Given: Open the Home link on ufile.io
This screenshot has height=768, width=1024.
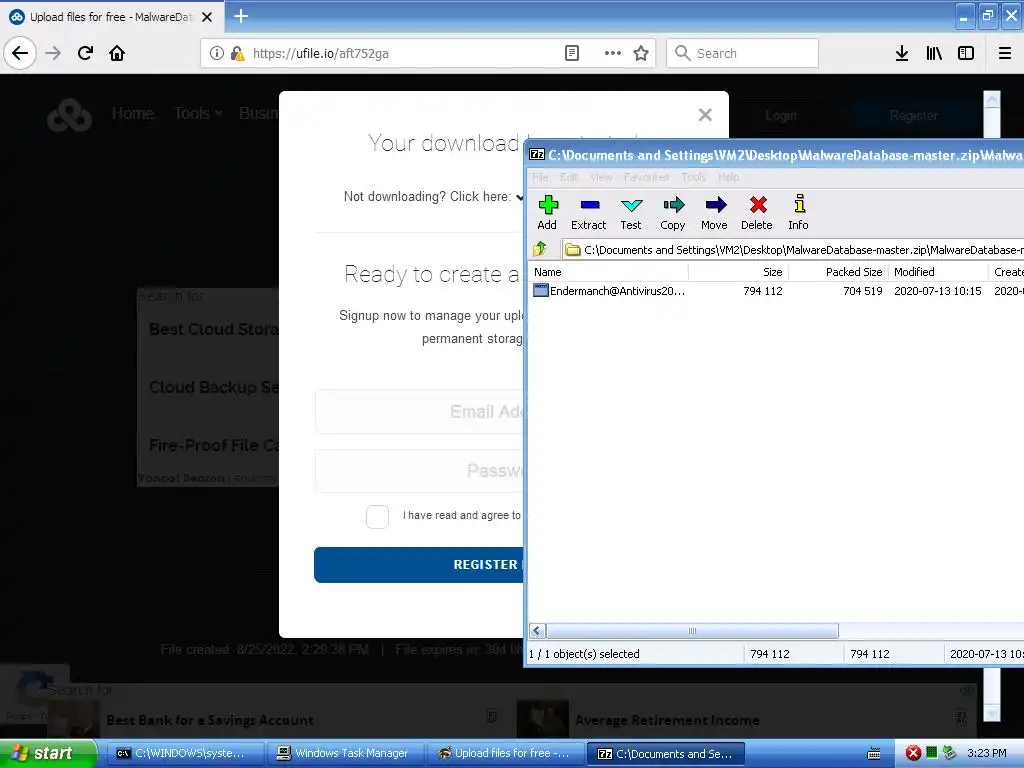Looking at the screenshot, I should [x=133, y=114].
